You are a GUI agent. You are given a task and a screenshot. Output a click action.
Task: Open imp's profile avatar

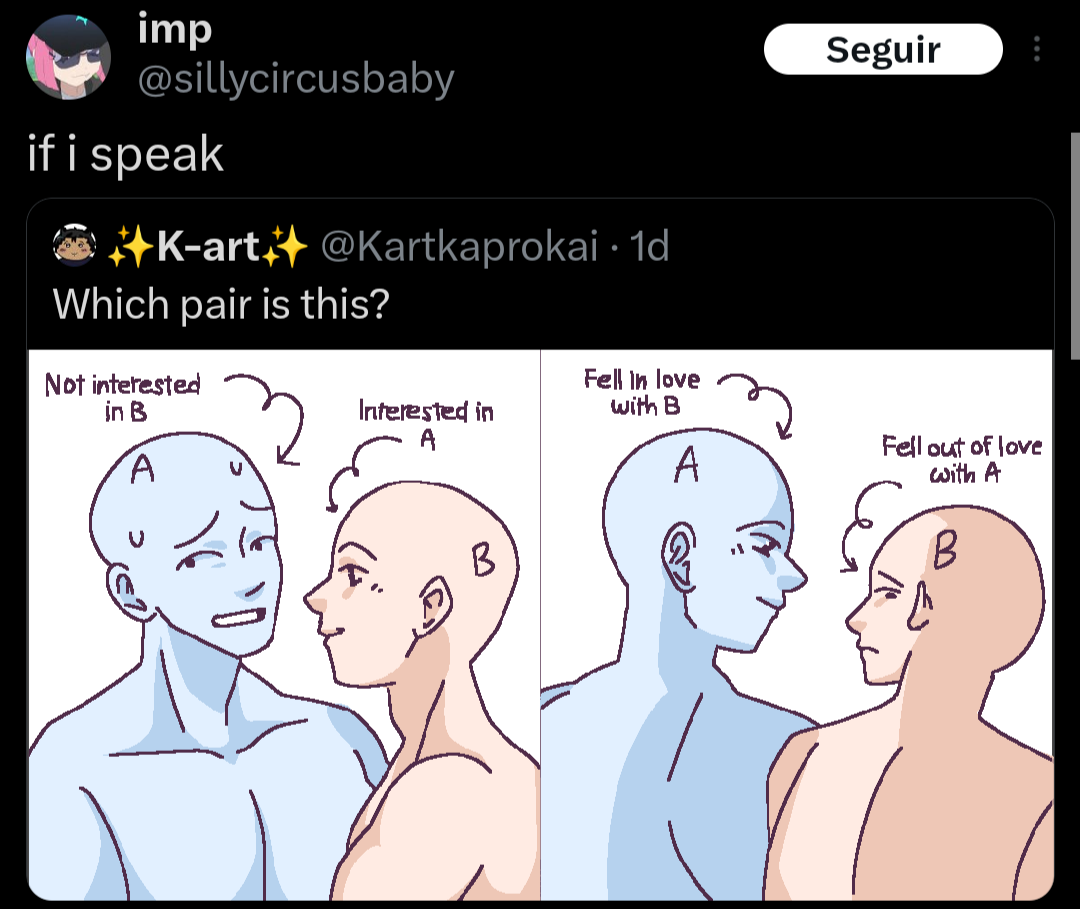68,57
